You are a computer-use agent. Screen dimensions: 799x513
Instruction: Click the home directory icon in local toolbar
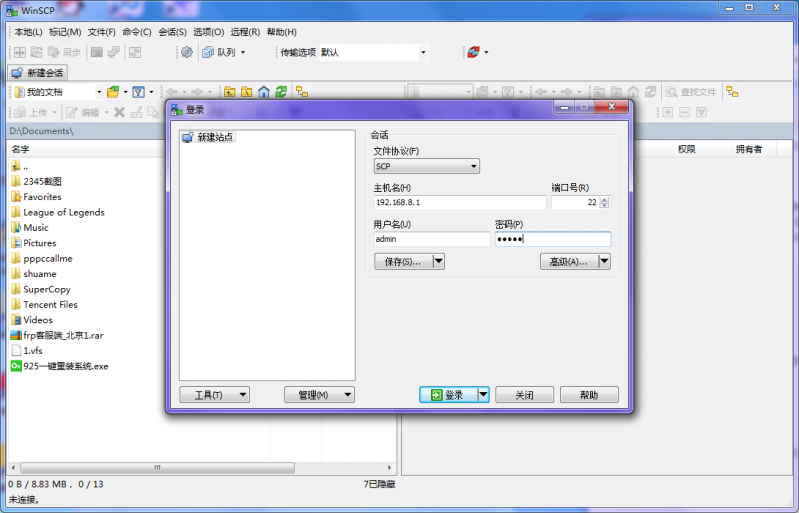coord(264,92)
